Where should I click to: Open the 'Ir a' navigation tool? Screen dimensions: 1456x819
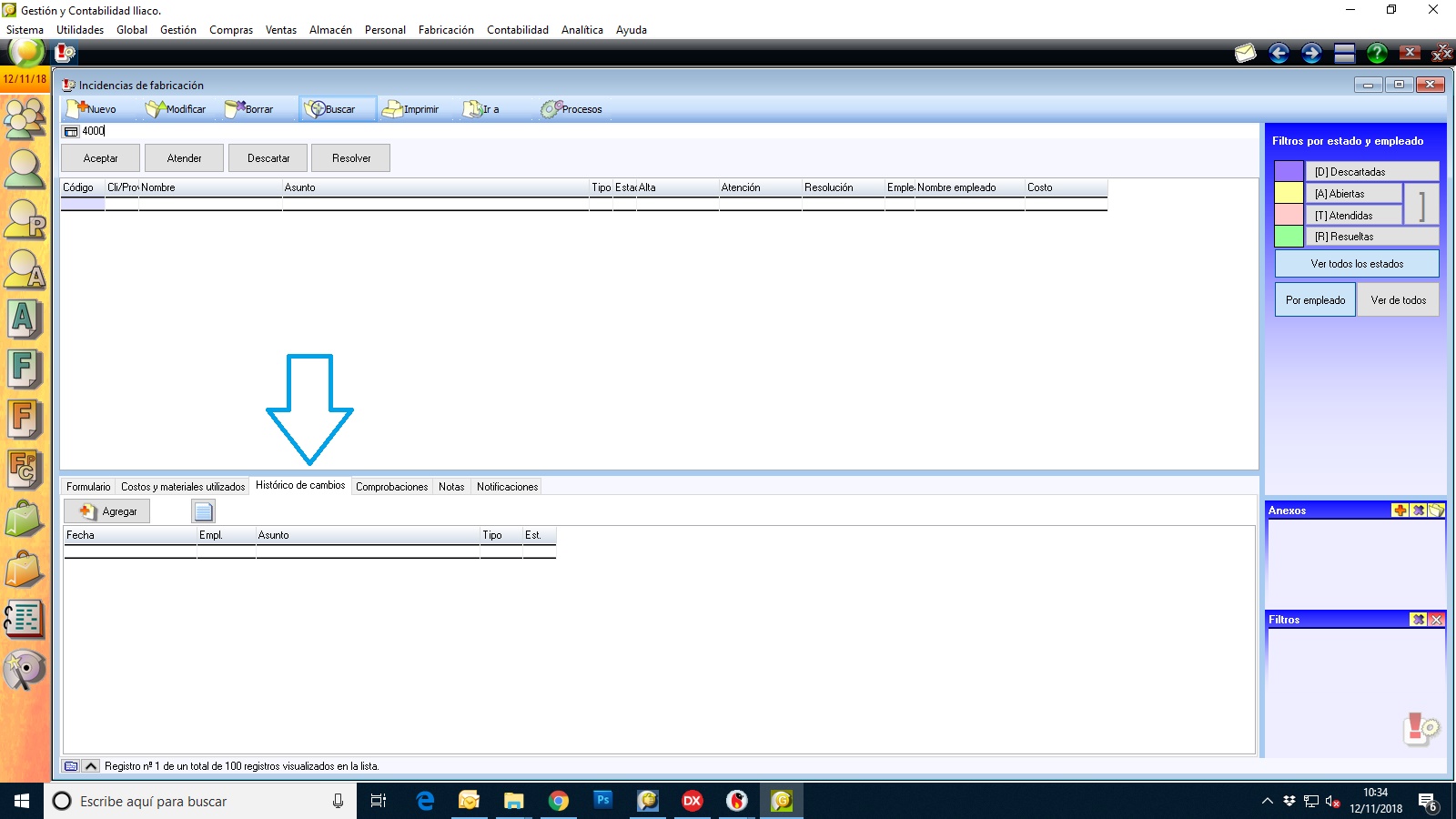481,109
